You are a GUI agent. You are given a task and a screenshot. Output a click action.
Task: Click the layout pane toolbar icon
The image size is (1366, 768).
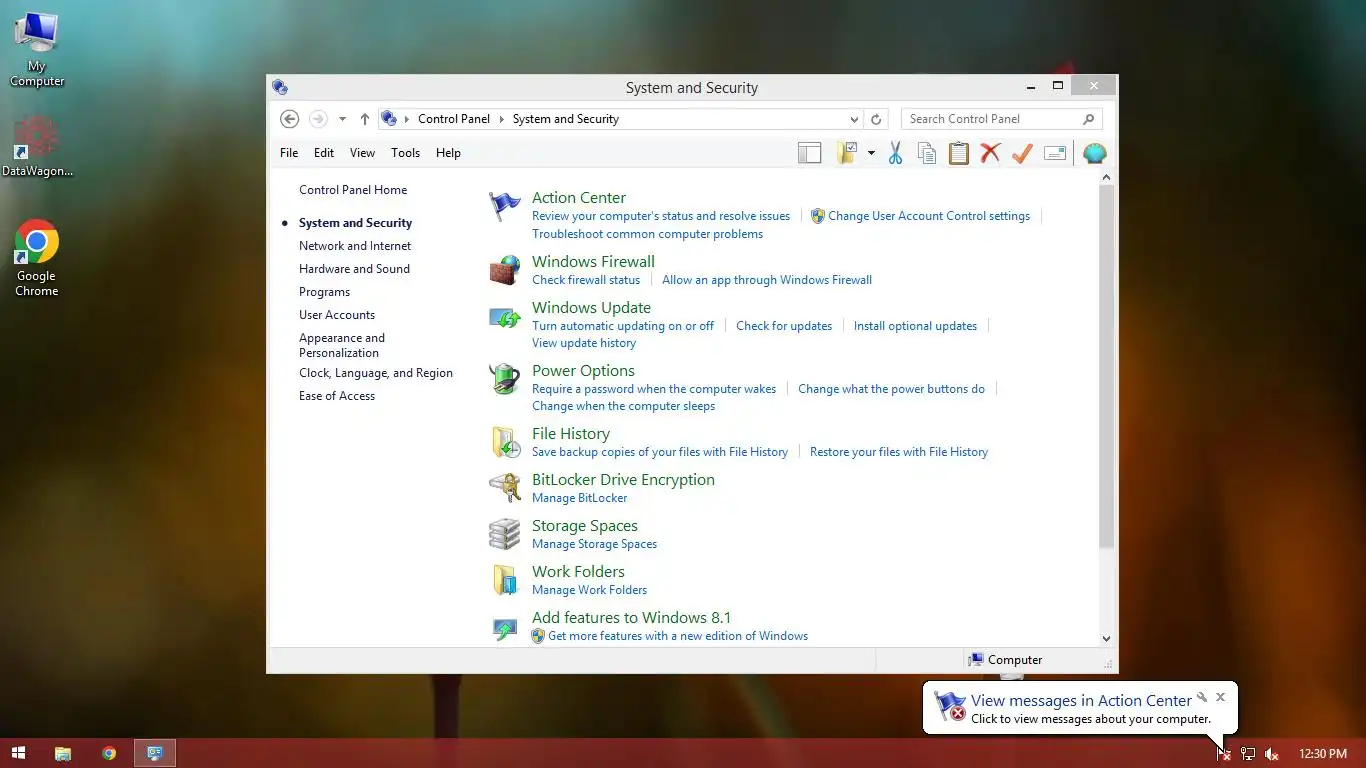pyautogui.click(x=809, y=153)
